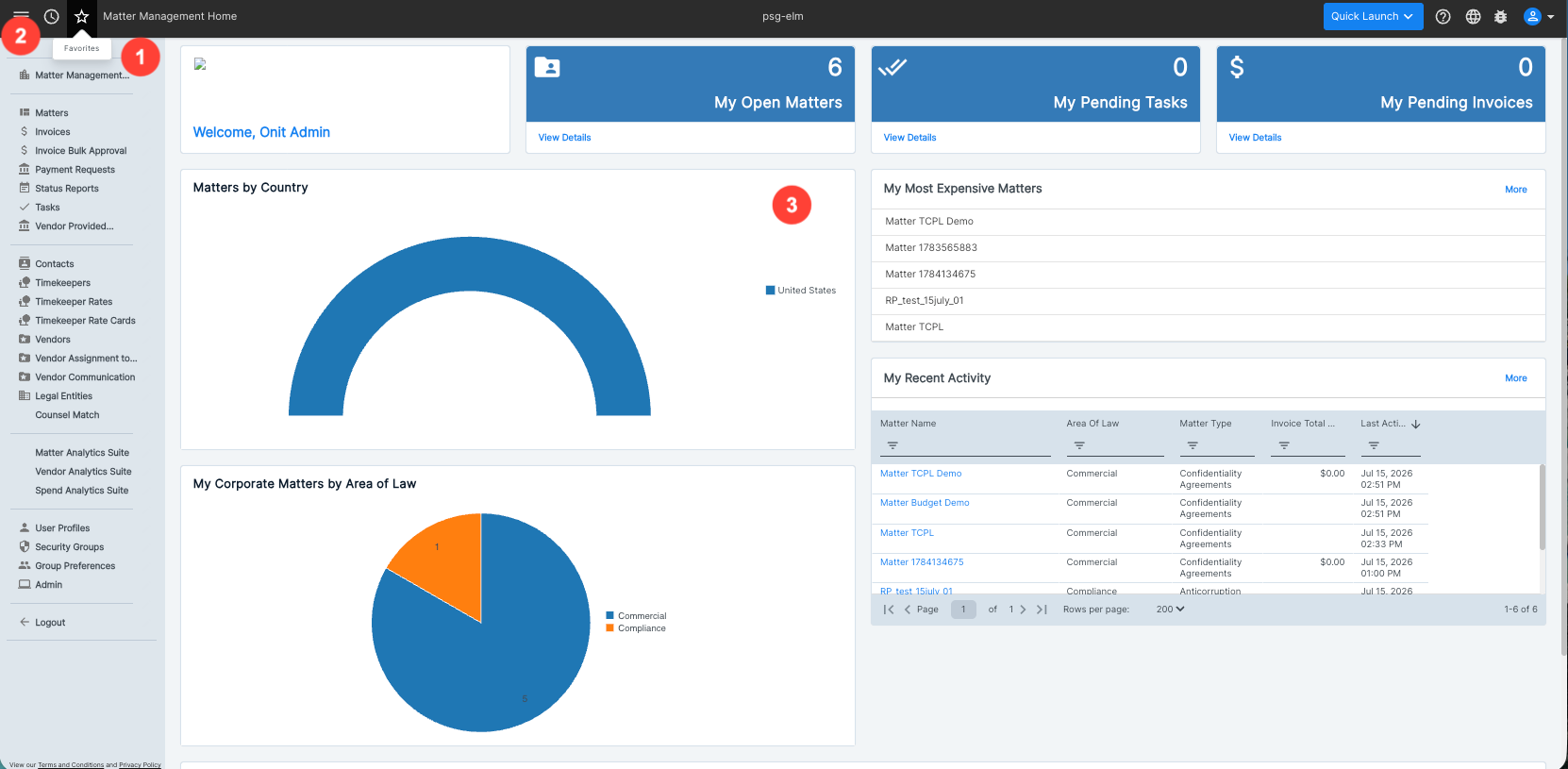Filter the Area Of Law column

click(x=1079, y=445)
